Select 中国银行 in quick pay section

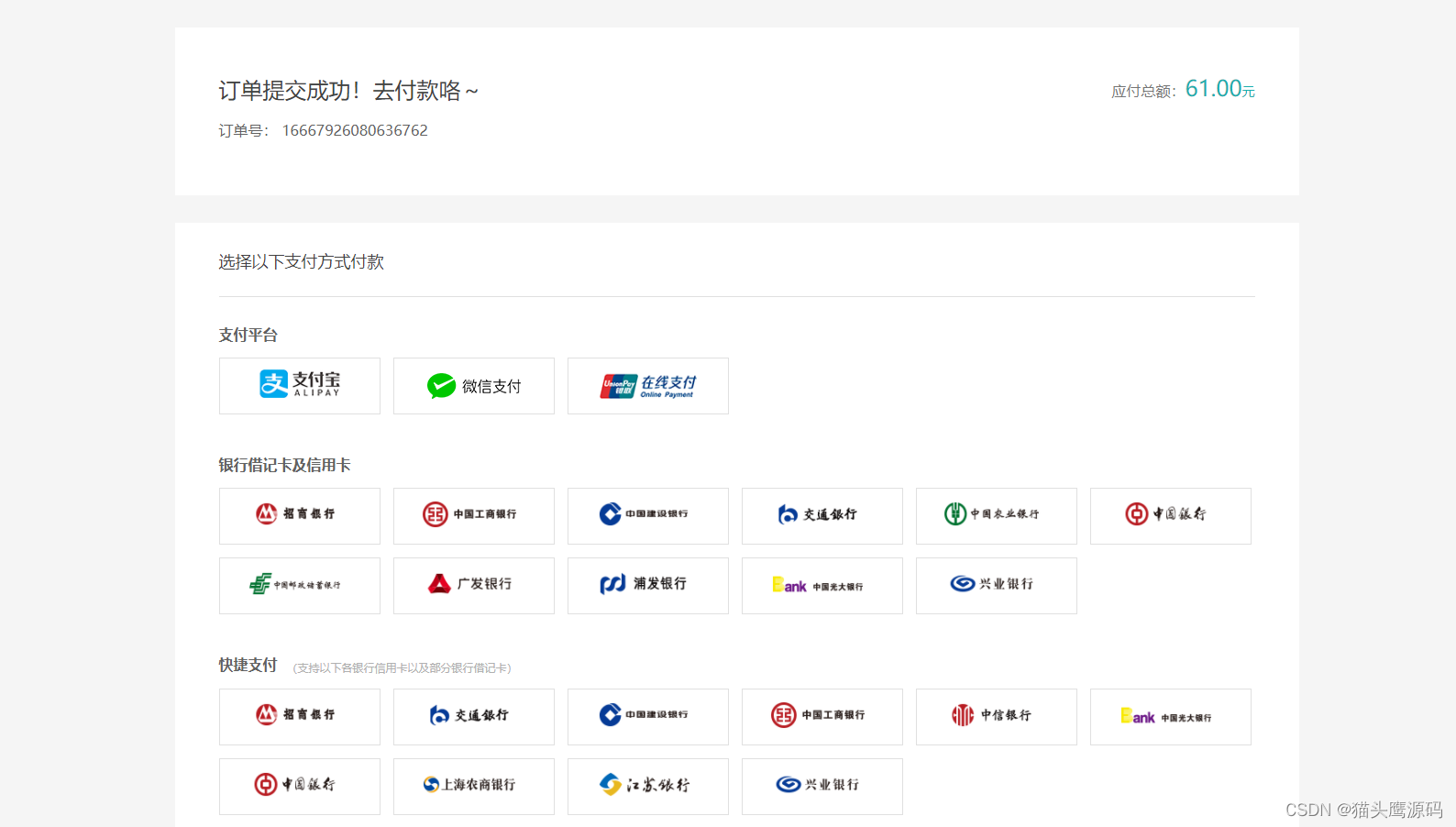(x=300, y=787)
